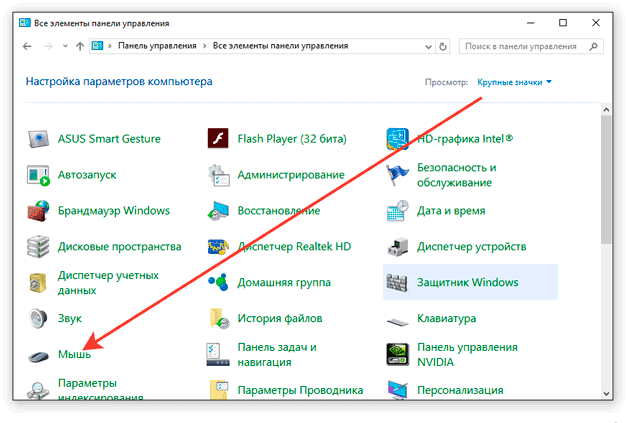Open the HD-графика Intel icon
Image resolution: width=628 pixels, height=423 pixels.
point(397,139)
